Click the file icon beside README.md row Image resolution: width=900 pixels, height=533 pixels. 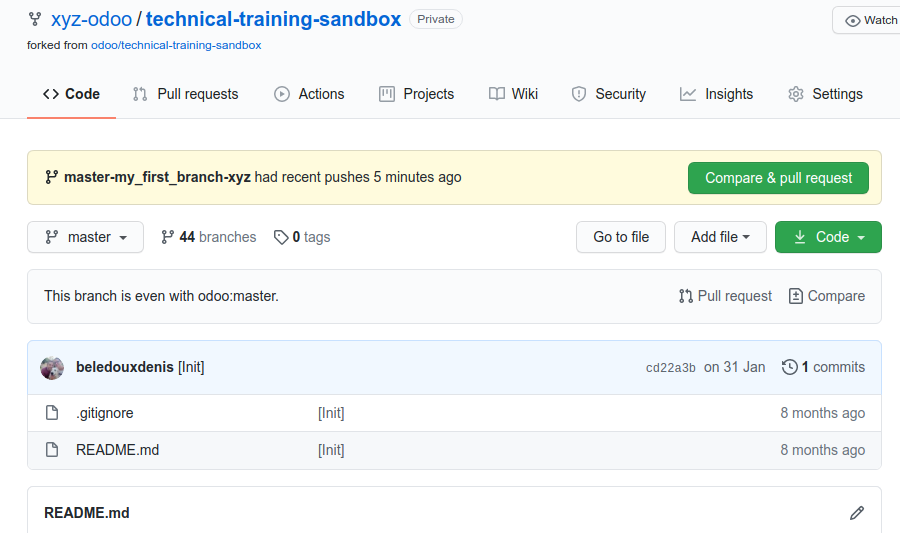pyautogui.click(x=52, y=450)
